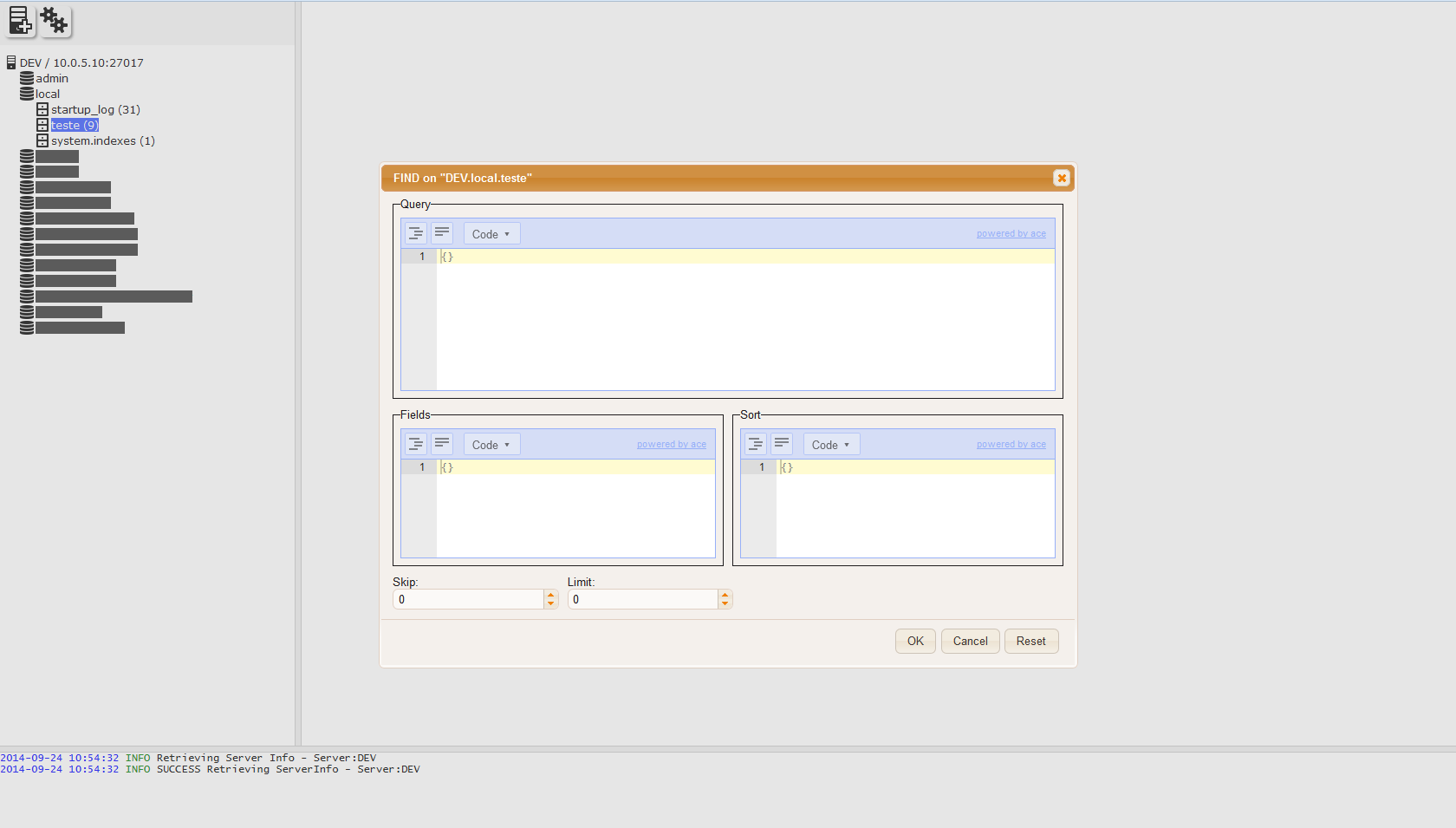Click inside the Skip input field
This screenshot has width=1456, height=828.
tap(468, 599)
